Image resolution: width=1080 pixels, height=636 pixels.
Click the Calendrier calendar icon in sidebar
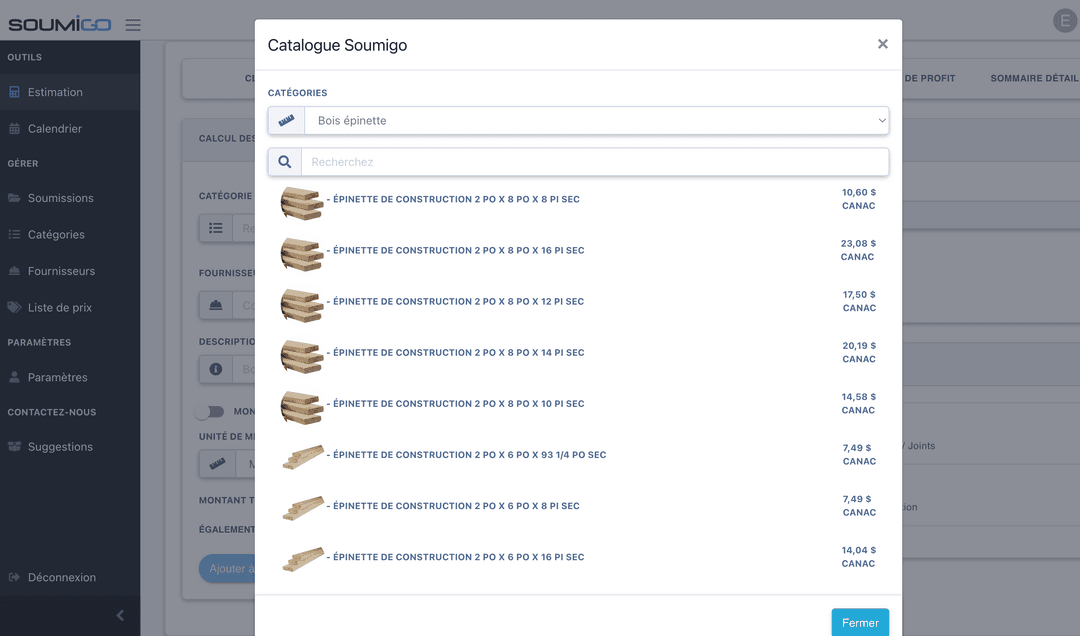(x=14, y=129)
